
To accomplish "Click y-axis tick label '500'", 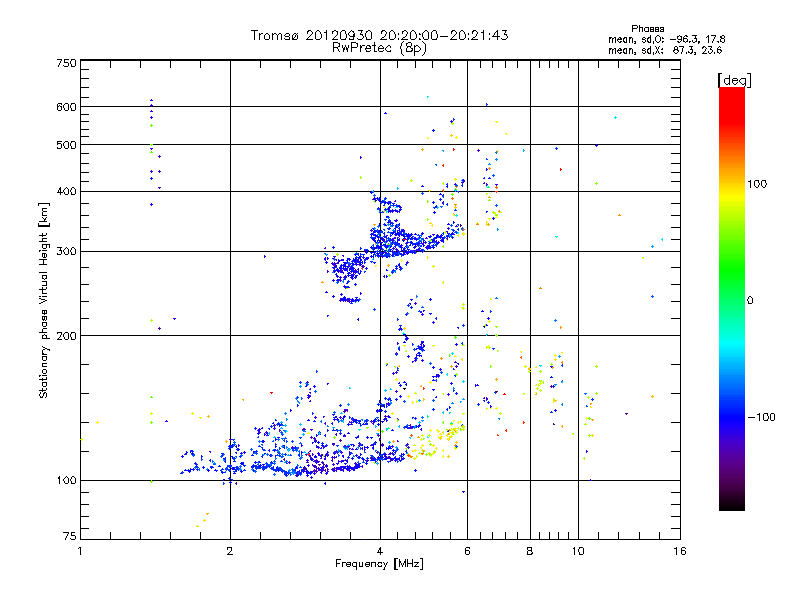I will coord(66,145).
